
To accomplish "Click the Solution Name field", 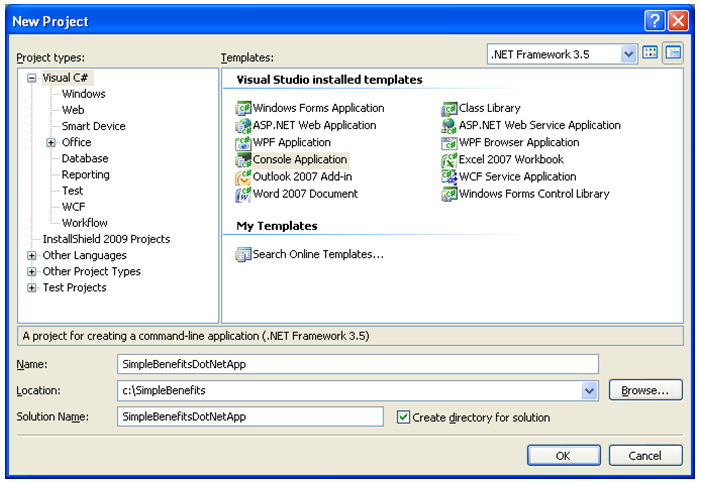I will point(250,417).
